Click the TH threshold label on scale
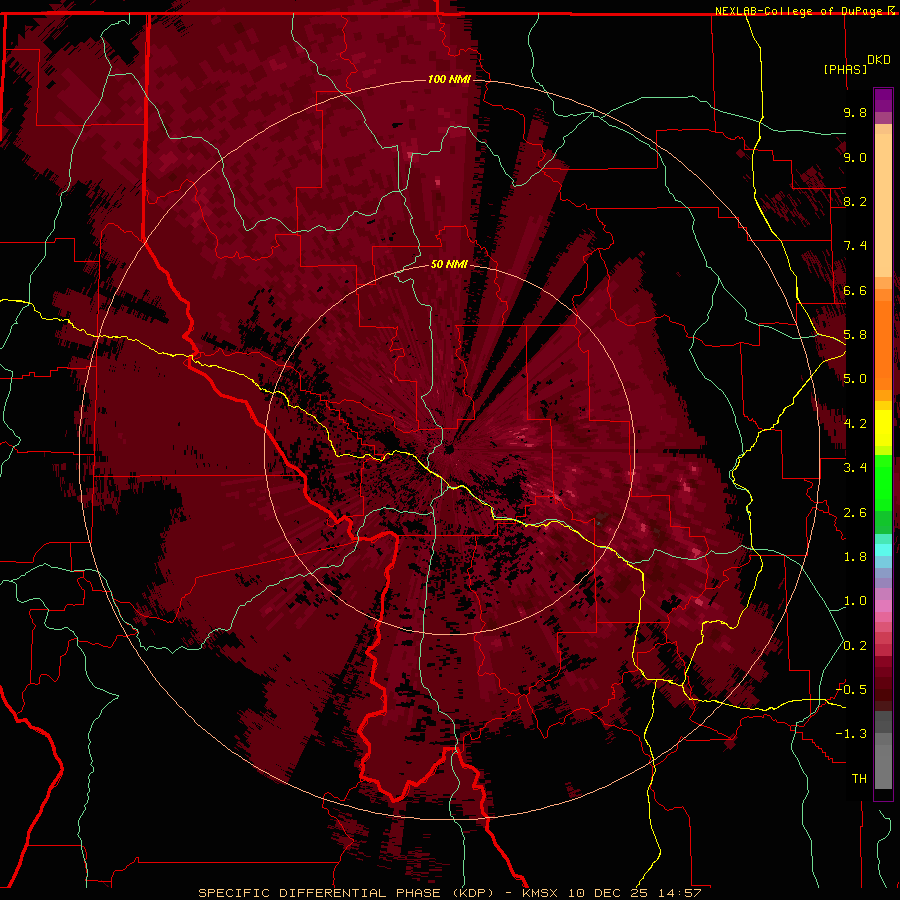This screenshot has width=900, height=900. click(x=859, y=779)
